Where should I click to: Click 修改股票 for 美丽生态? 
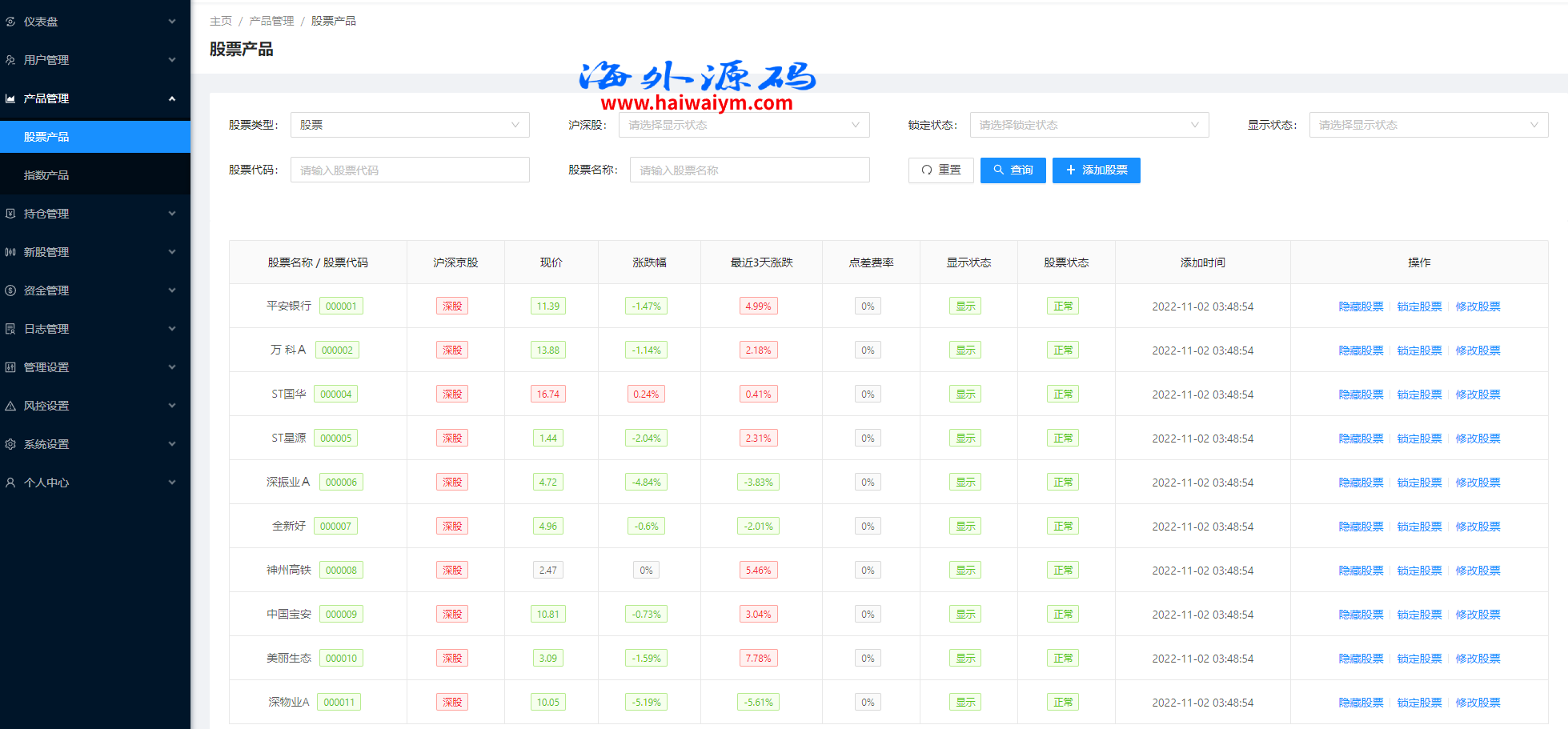pos(1478,659)
